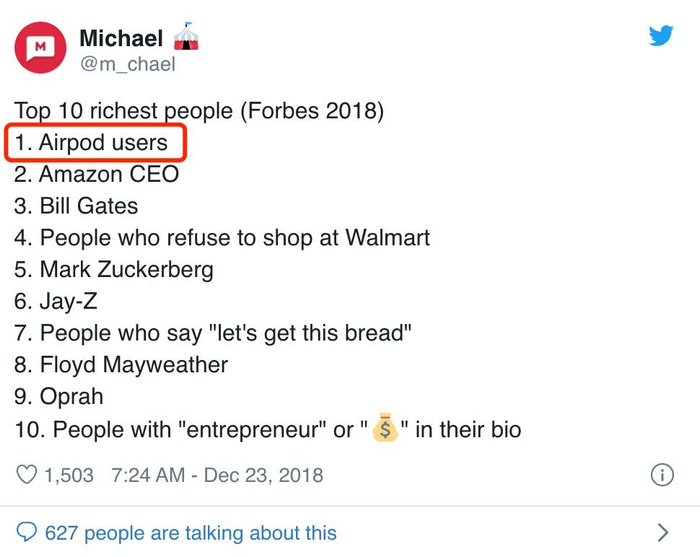Click the Twitter bird logo
700x557 pixels.
tap(661, 36)
